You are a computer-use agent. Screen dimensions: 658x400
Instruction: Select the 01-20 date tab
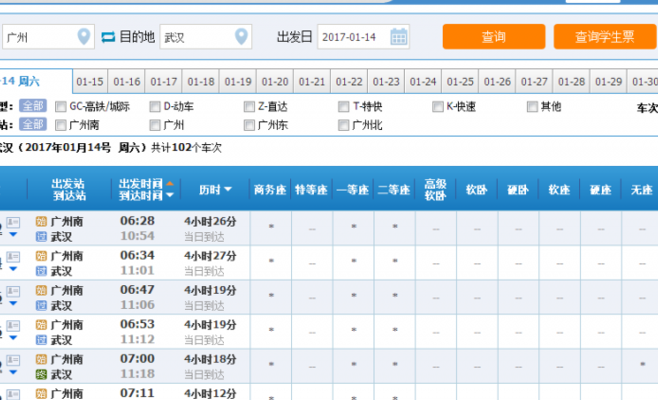[x=275, y=81]
